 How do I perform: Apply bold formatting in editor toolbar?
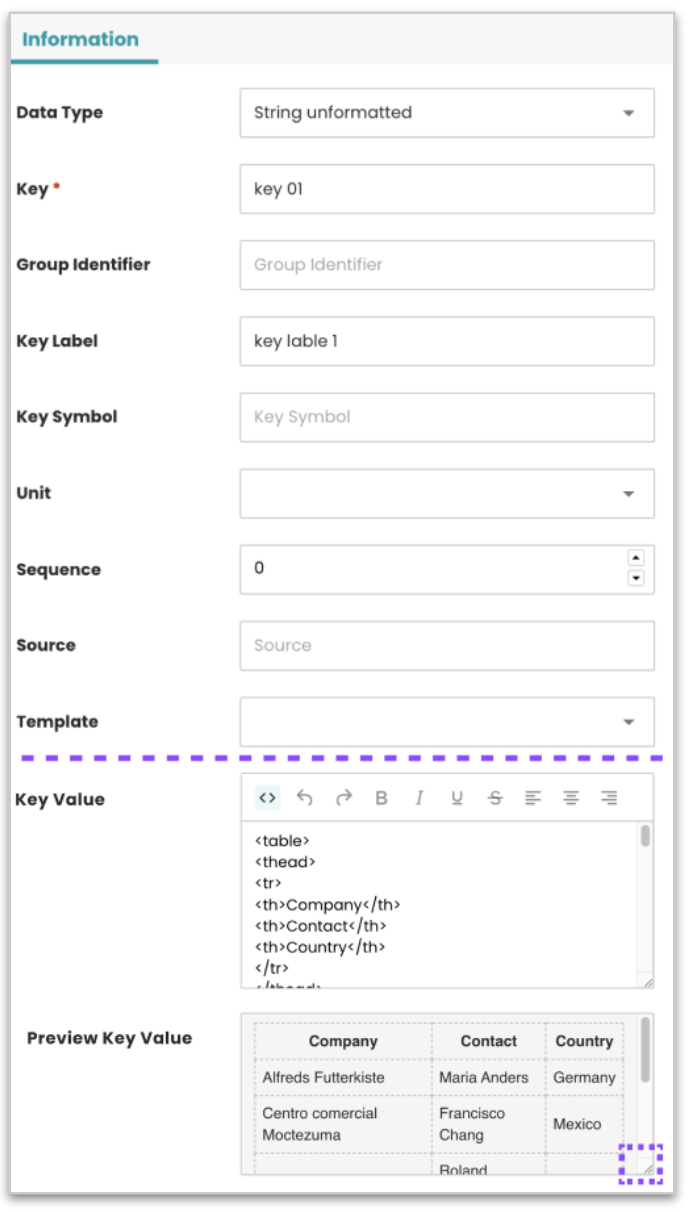[381, 797]
